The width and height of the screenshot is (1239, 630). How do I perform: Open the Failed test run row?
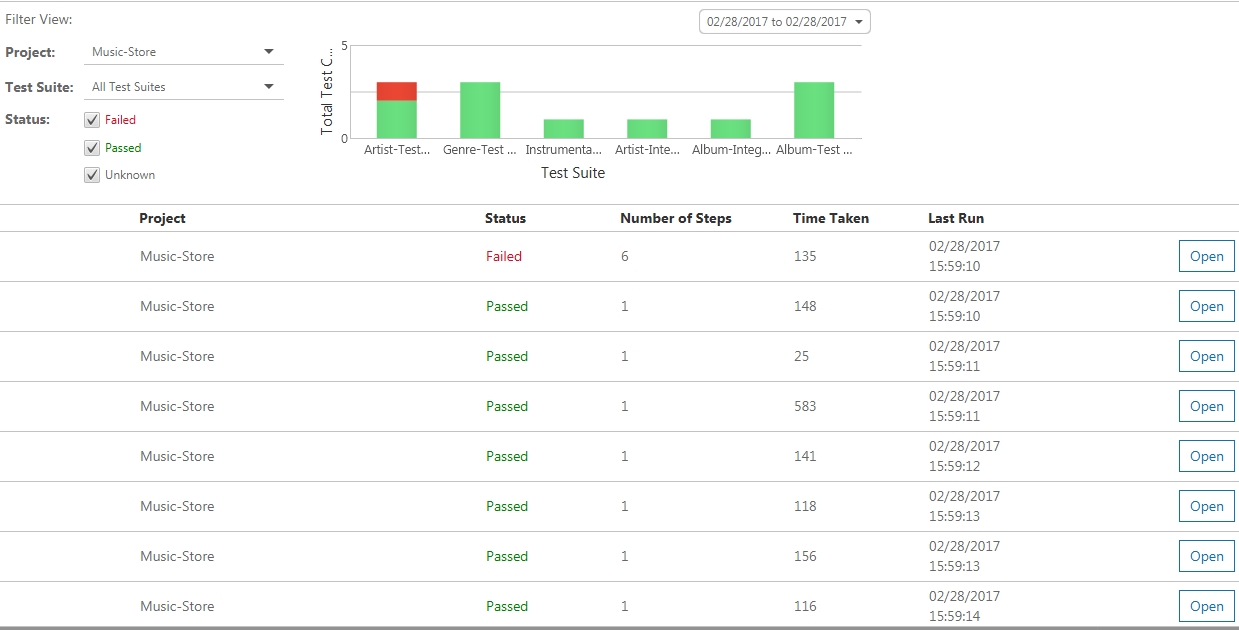pyautogui.click(x=1206, y=256)
